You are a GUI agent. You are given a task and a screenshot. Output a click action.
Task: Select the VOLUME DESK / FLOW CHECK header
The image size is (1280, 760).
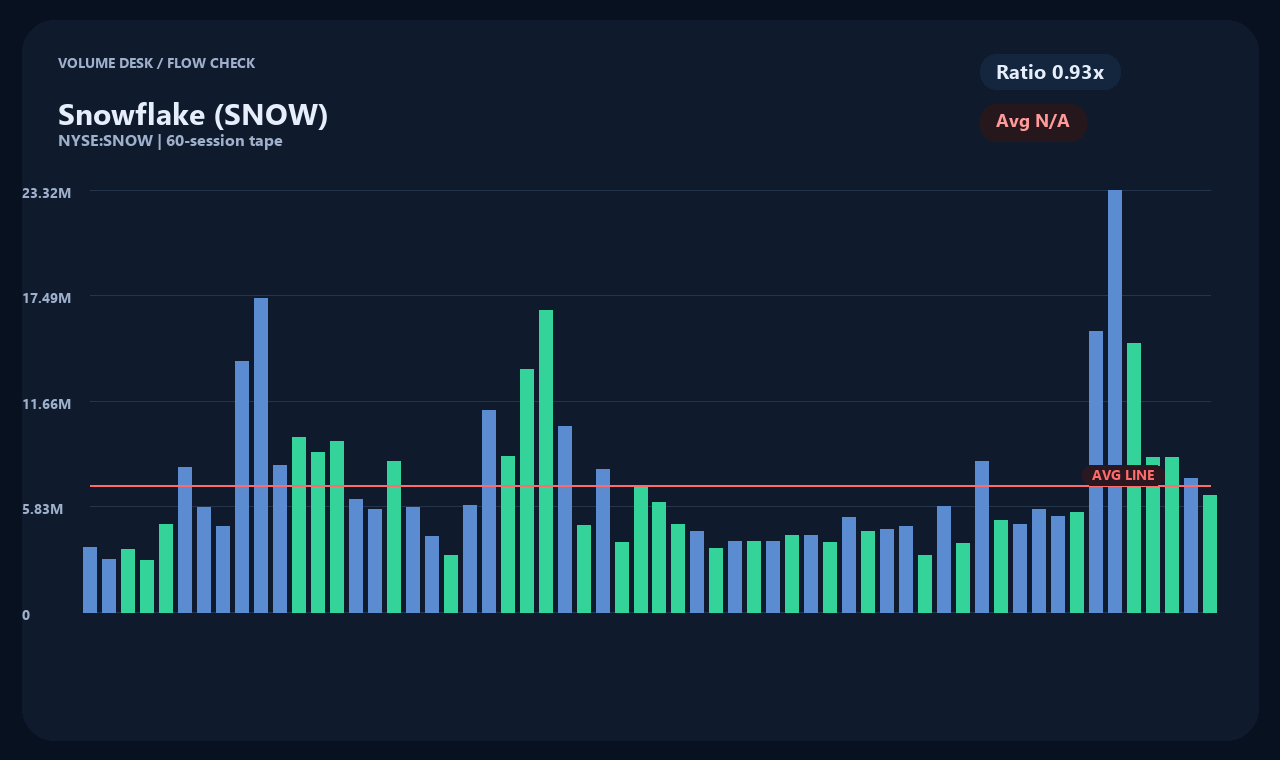point(157,63)
